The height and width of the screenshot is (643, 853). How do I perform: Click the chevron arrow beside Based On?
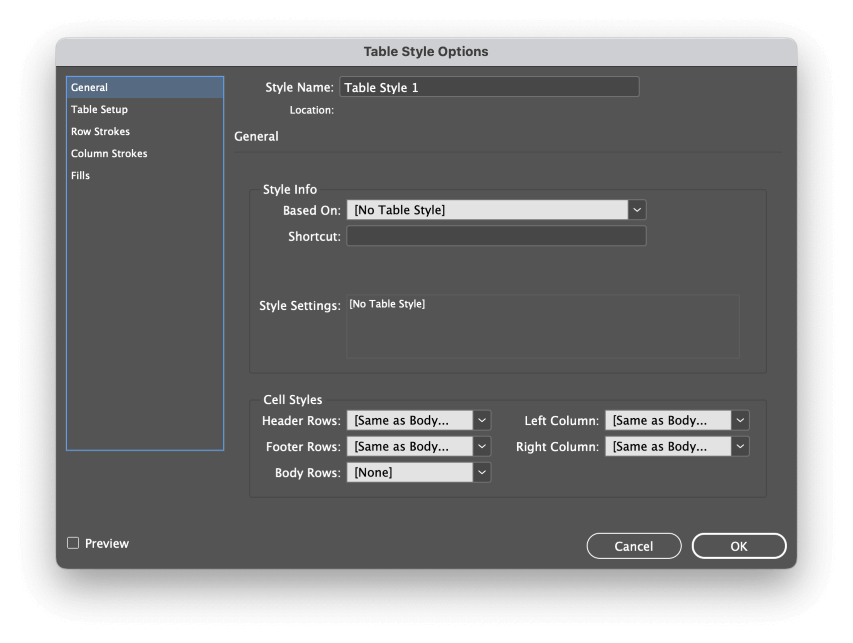(x=637, y=210)
